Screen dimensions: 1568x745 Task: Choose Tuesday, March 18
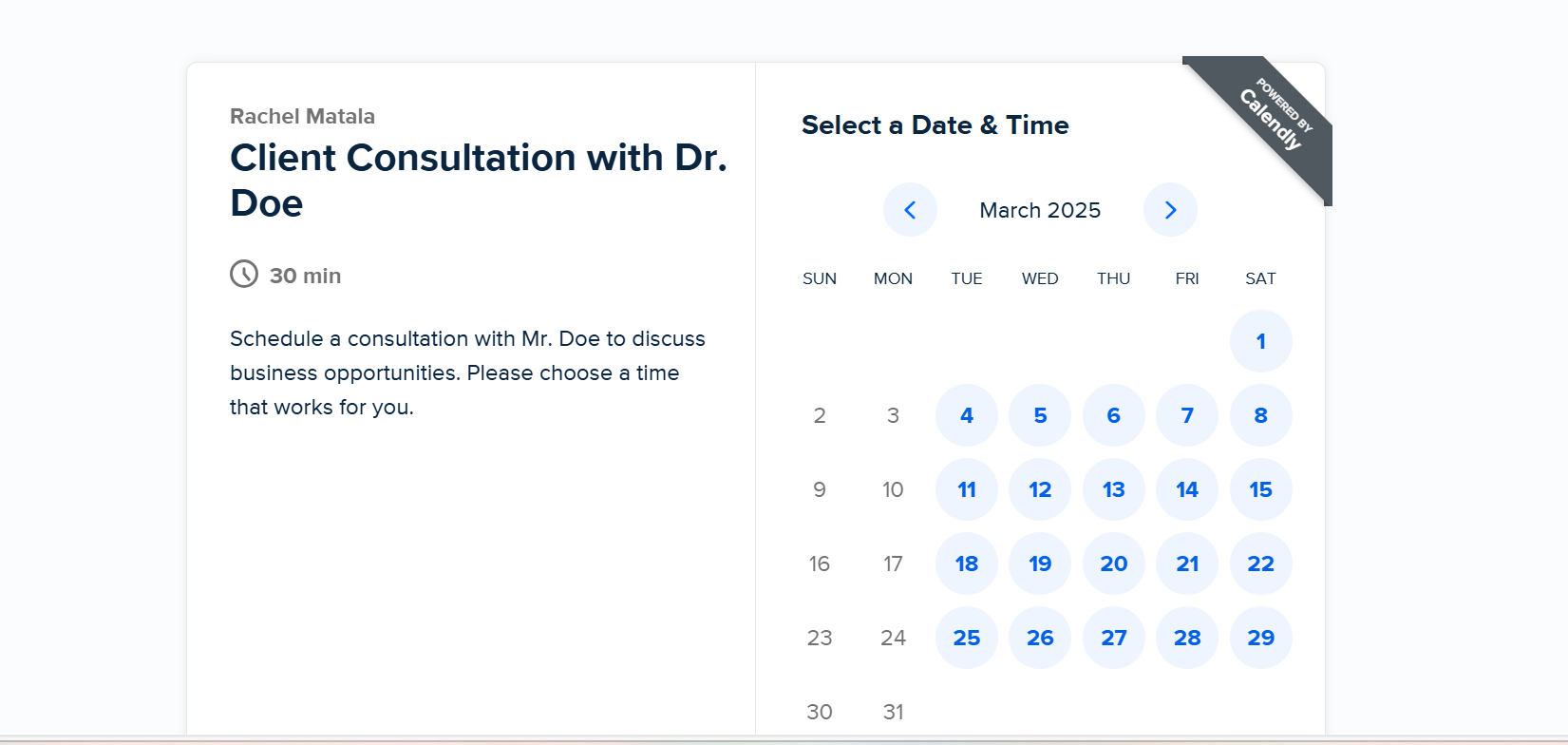pos(967,564)
